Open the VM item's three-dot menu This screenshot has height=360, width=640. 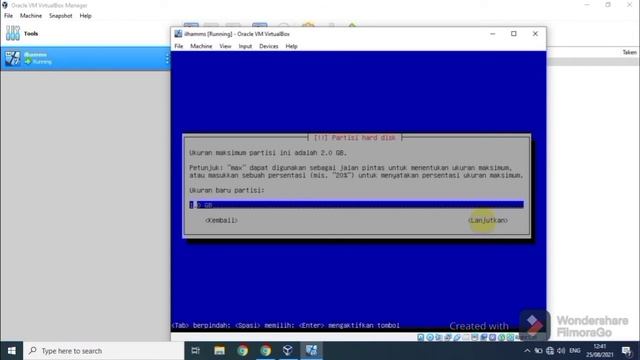pyautogui.click(x=167, y=59)
